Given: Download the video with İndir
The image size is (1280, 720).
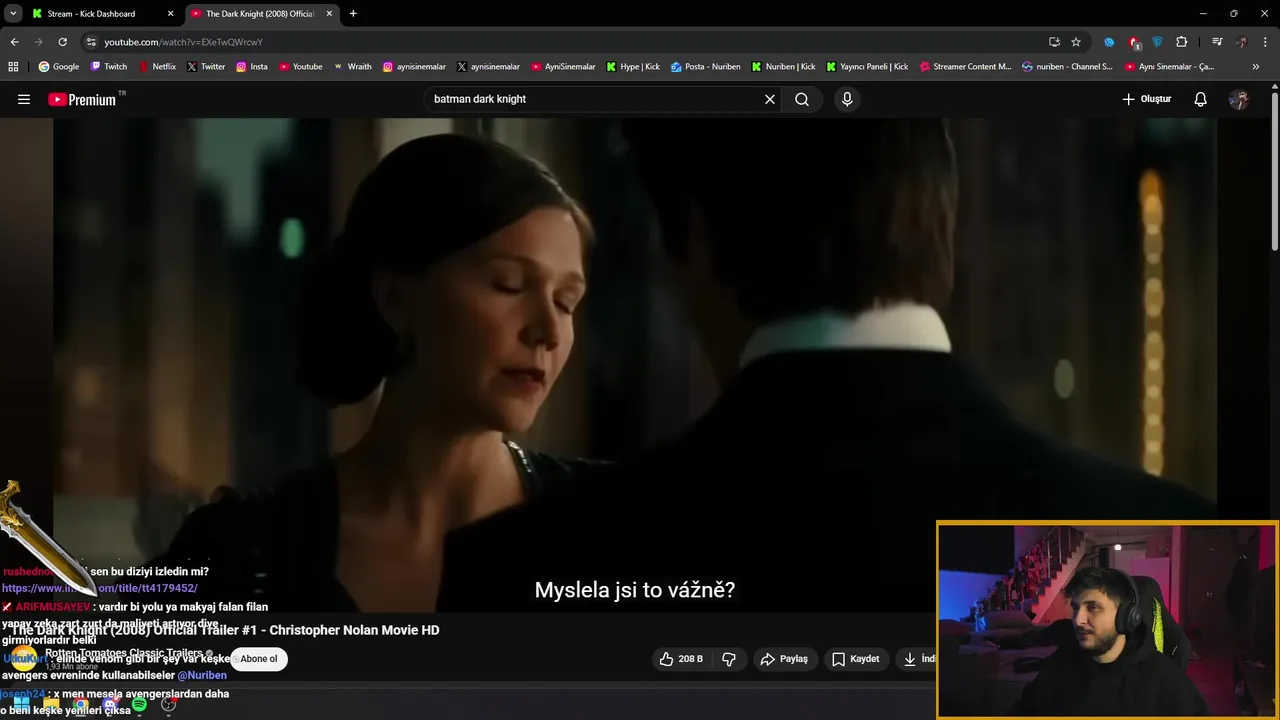Looking at the screenshot, I should tap(918, 659).
